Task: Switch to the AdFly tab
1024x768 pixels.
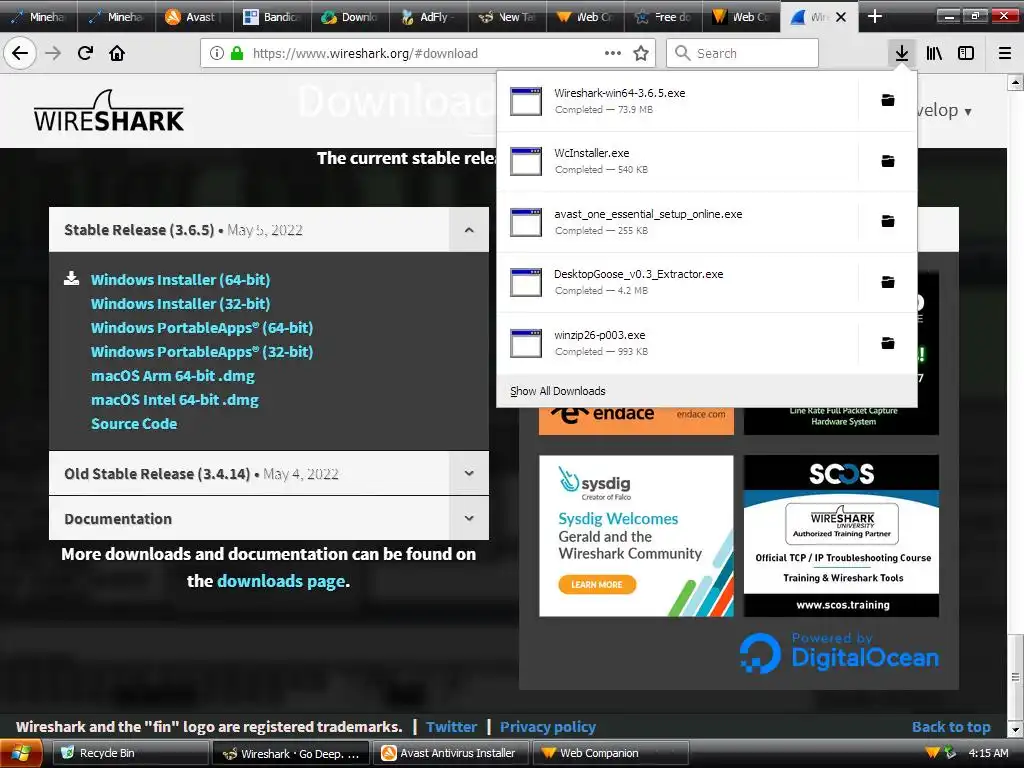Action: point(428,17)
